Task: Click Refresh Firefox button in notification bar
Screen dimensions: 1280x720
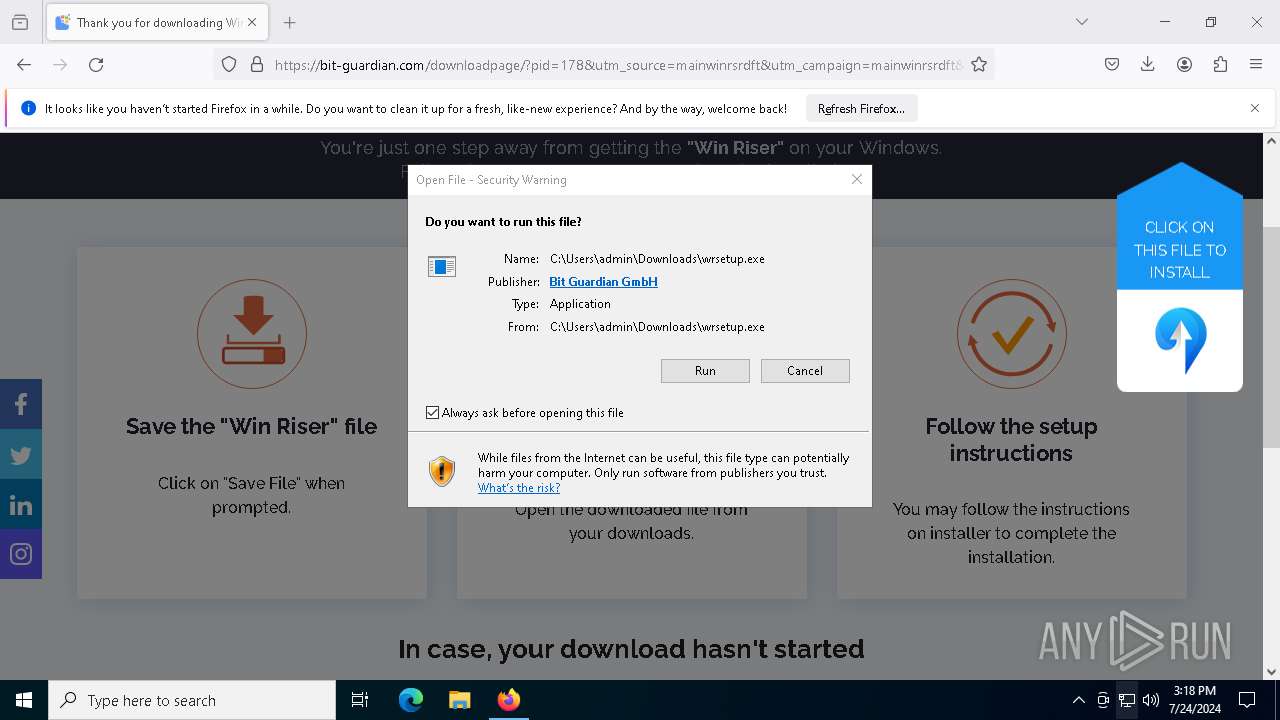Action: click(861, 109)
